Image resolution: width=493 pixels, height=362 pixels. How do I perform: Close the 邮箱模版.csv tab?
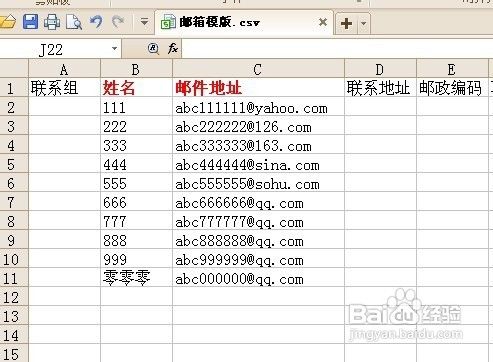point(323,22)
